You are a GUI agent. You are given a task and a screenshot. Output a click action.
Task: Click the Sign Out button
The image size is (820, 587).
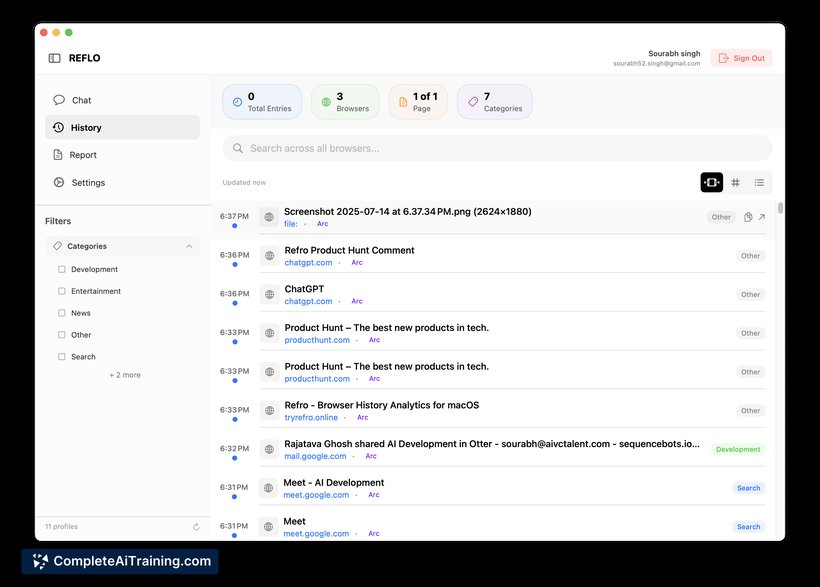741,58
